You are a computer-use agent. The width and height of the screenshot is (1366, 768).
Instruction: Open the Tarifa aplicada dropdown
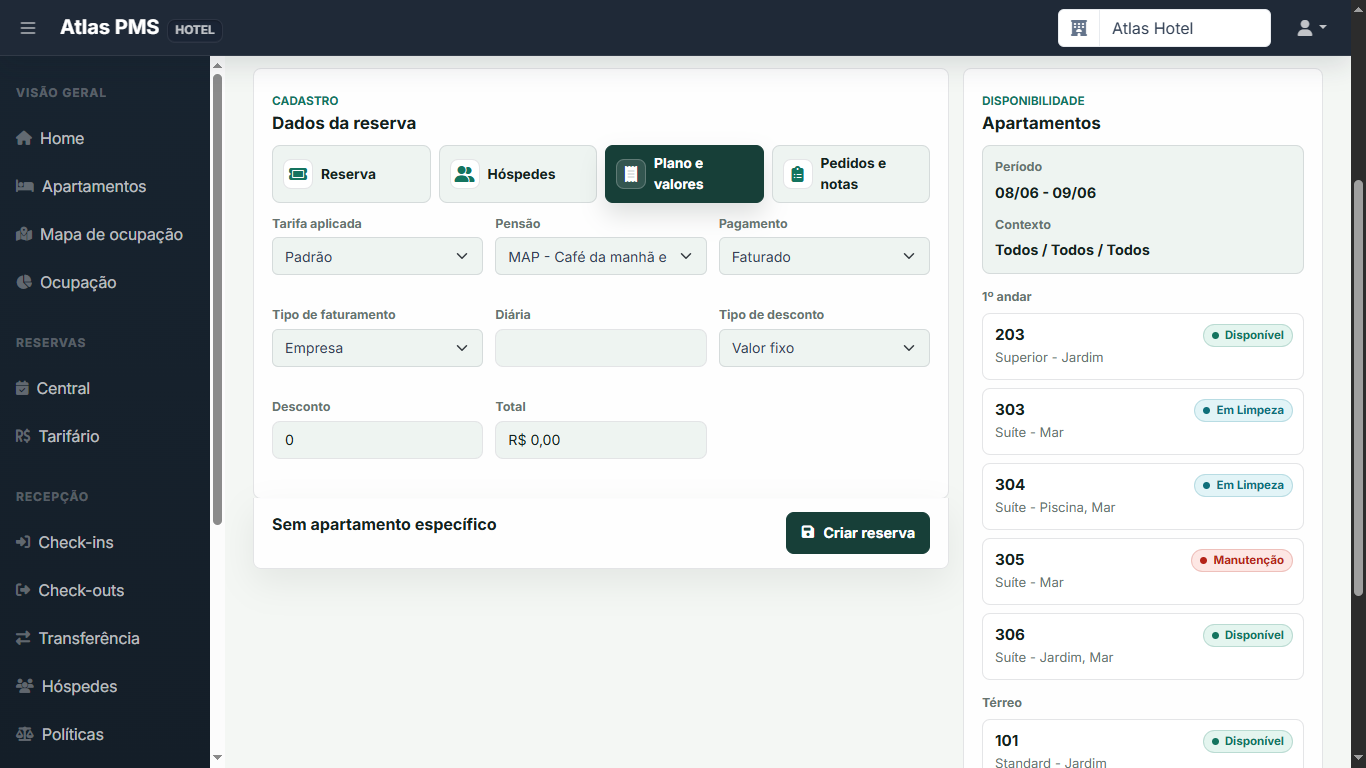click(377, 256)
